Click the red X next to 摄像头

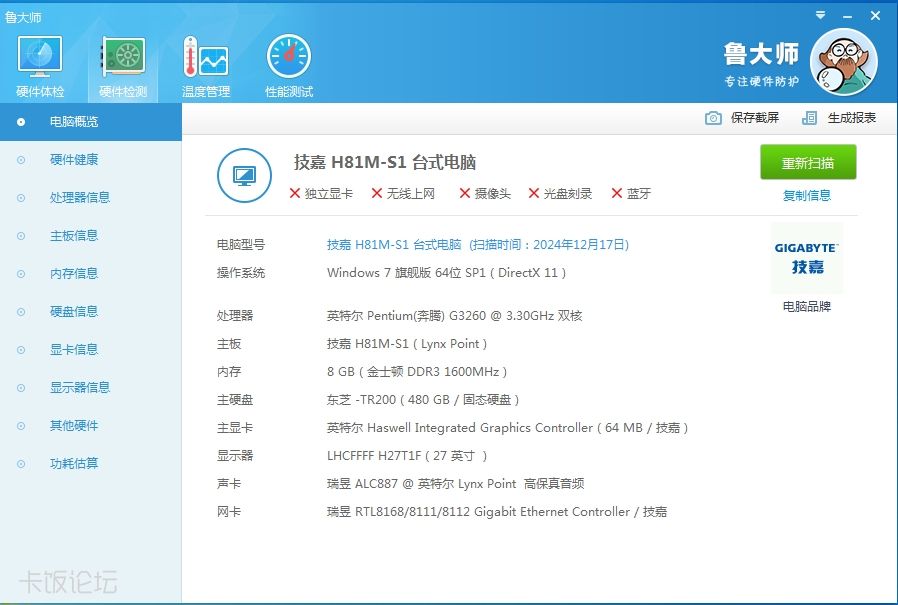click(465, 194)
